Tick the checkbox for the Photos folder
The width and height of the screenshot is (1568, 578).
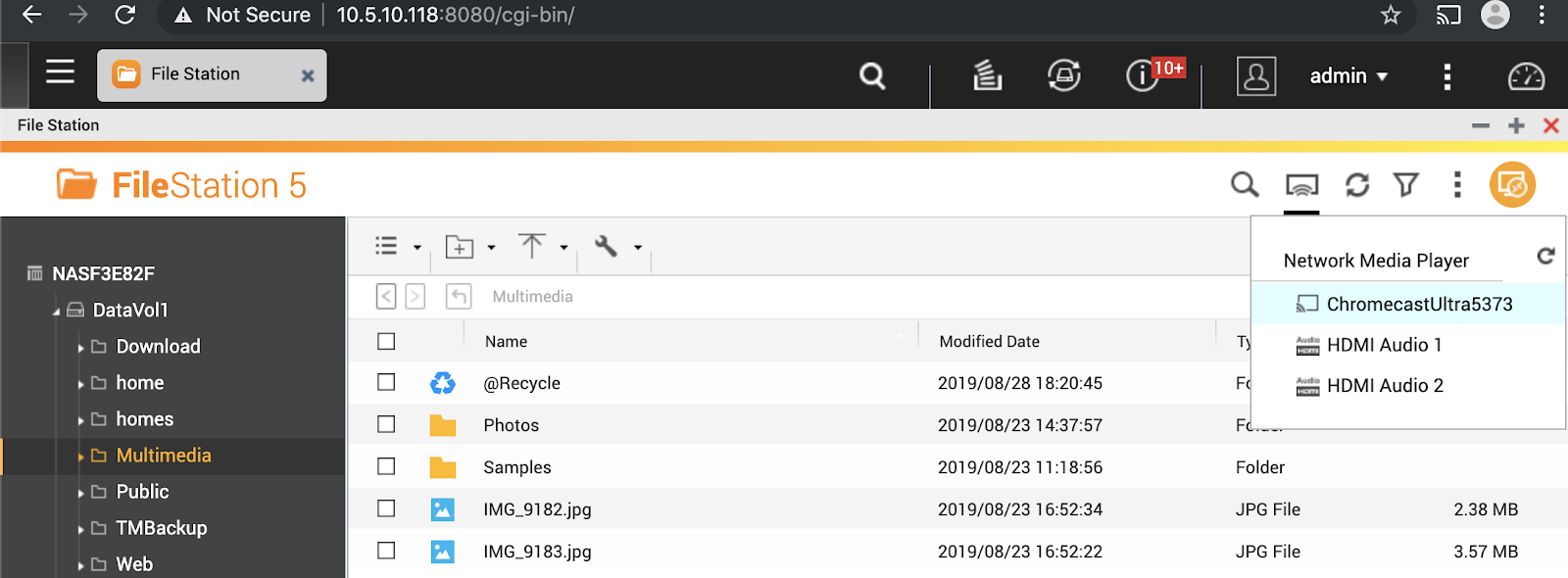click(x=386, y=424)
